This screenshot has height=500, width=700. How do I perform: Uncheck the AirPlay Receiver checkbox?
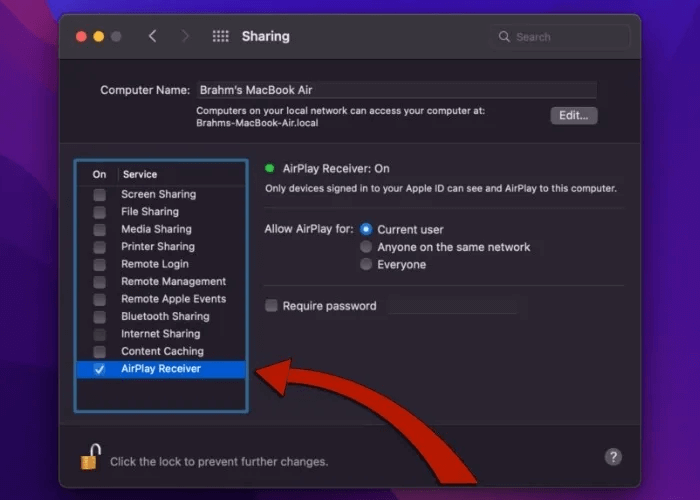click(x=100, y=369)
